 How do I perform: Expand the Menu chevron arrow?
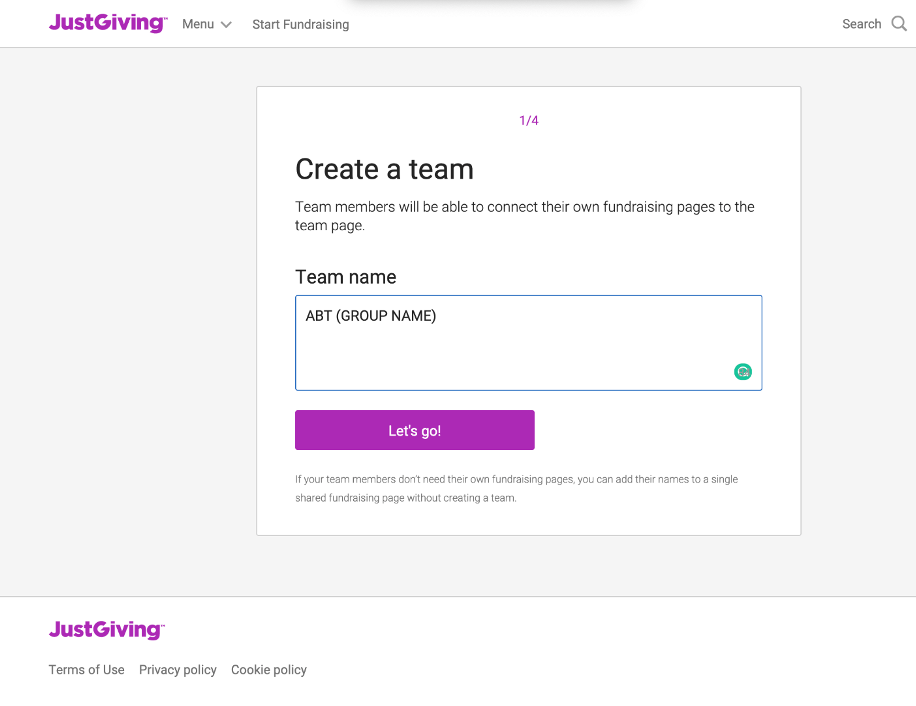(226, 25)
